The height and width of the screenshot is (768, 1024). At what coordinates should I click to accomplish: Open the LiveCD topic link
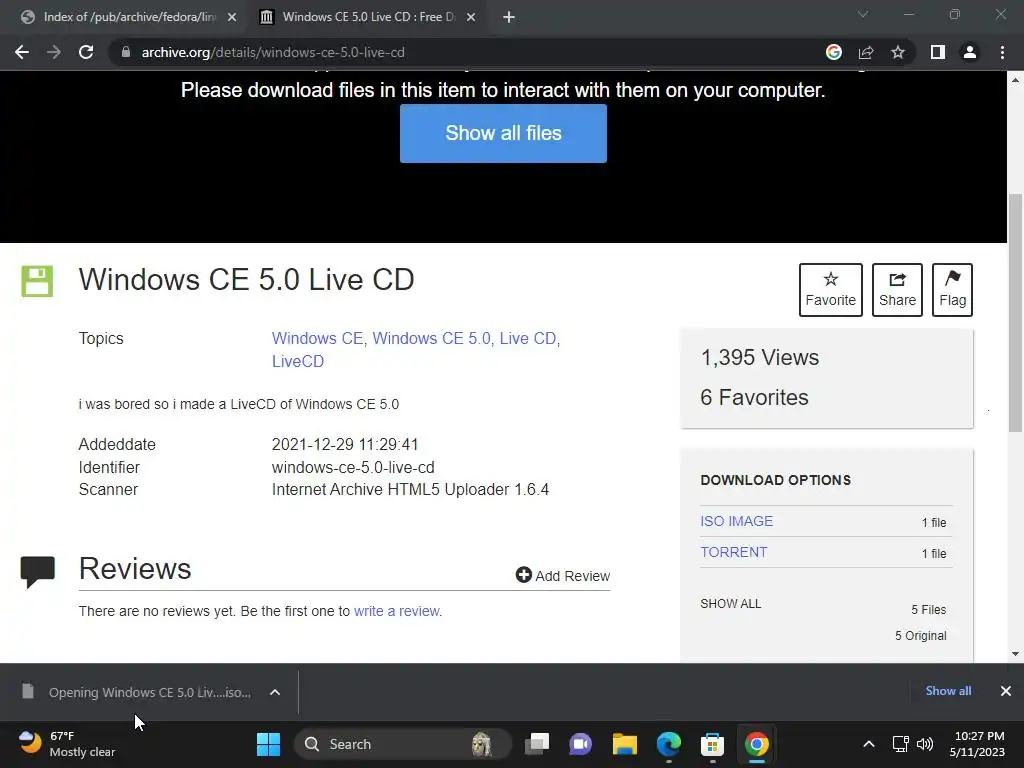[x=298, y=361]
